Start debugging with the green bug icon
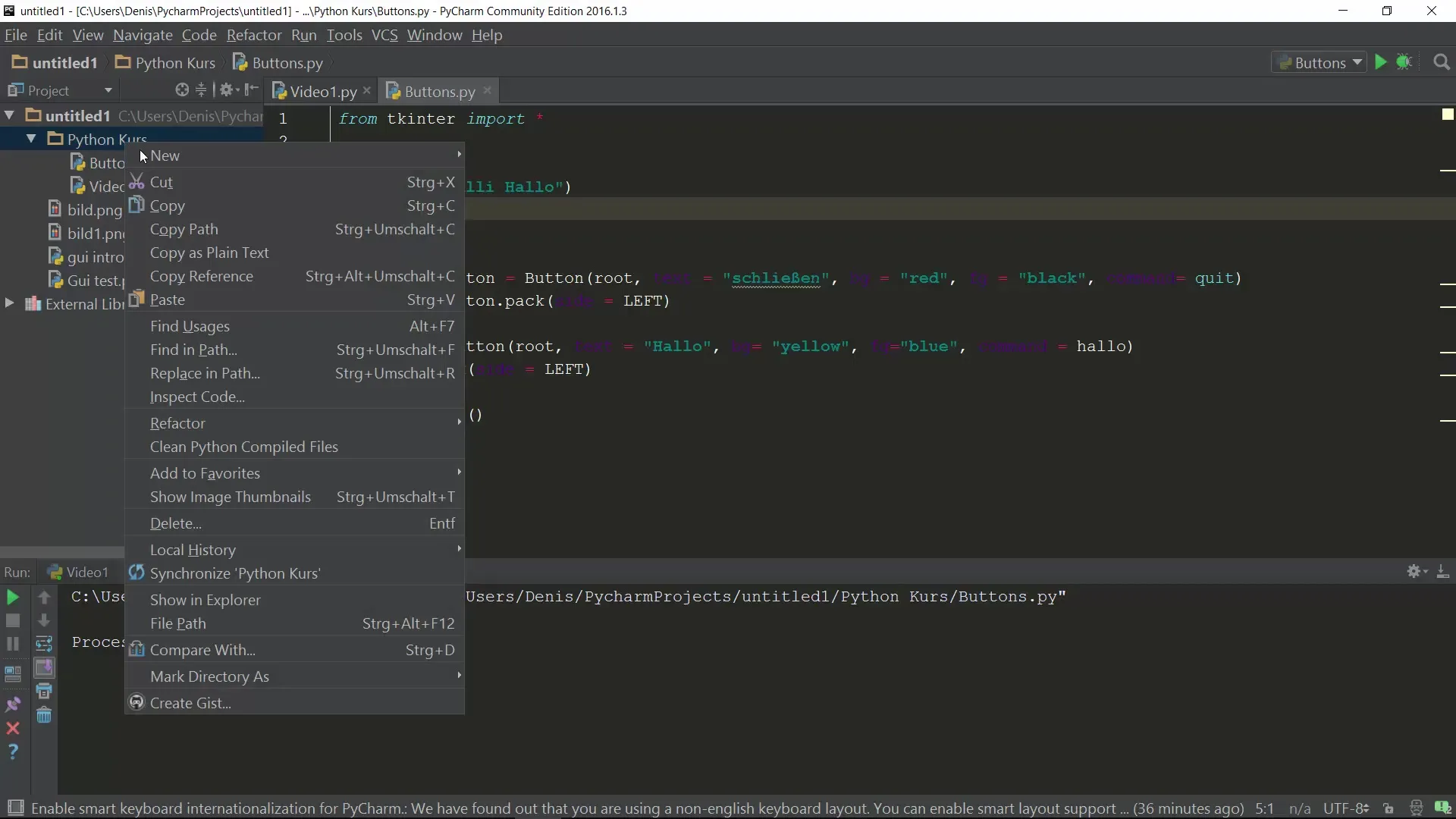 tap(1404, 62)
